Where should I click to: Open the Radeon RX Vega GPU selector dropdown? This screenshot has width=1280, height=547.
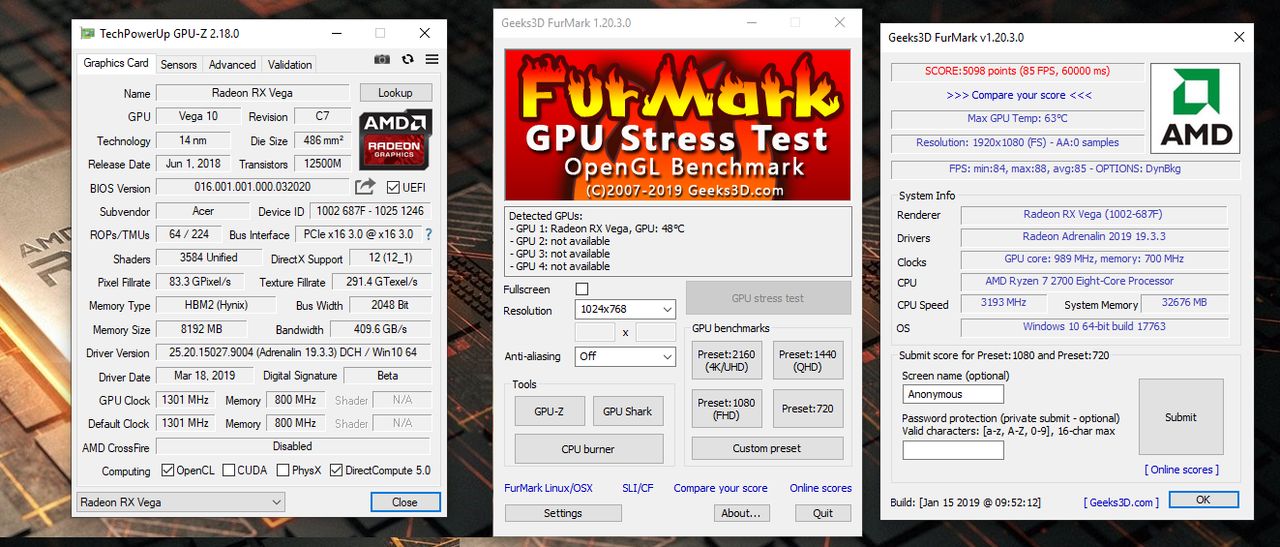181,502
